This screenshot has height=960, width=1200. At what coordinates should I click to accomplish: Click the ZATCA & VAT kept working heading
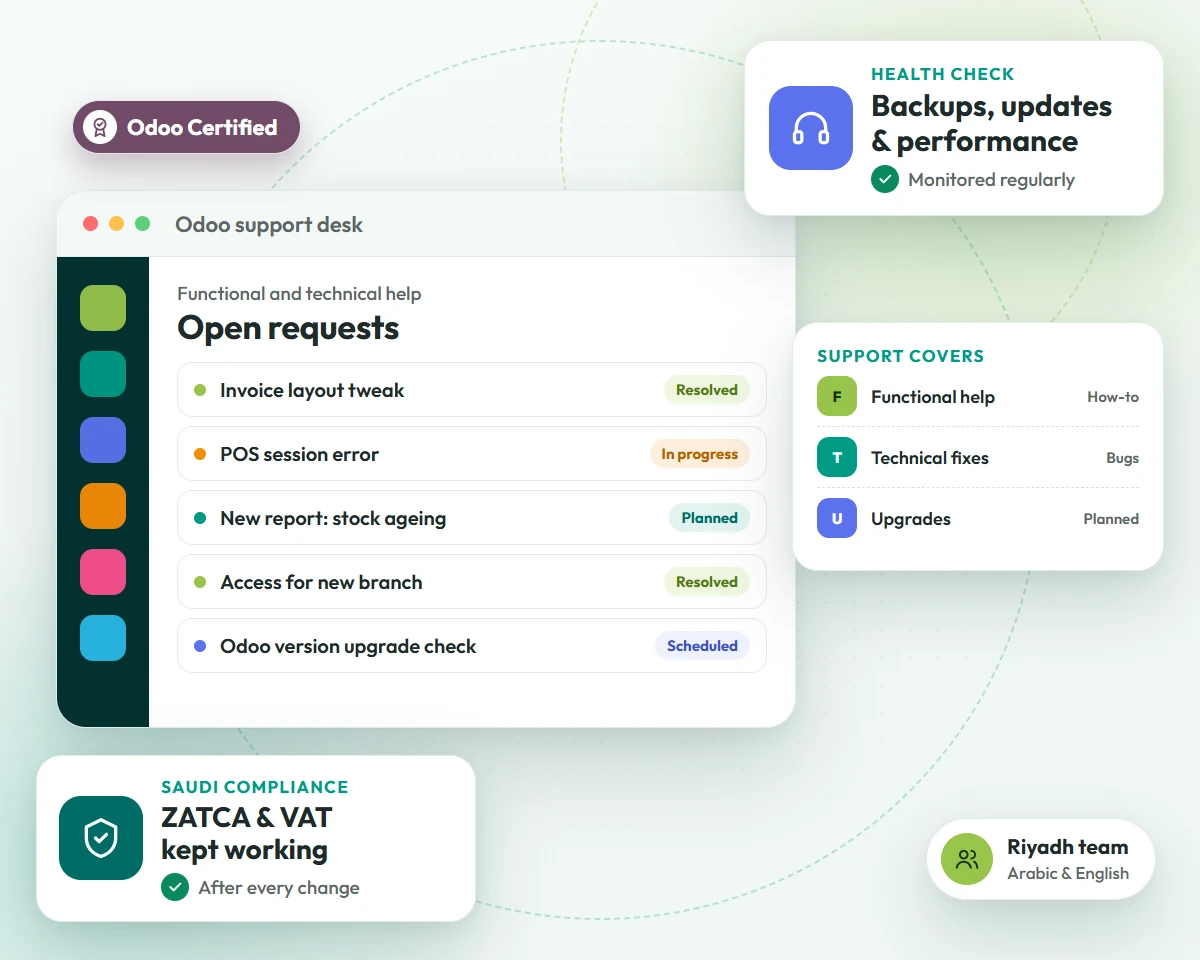[x=246, y=833]
